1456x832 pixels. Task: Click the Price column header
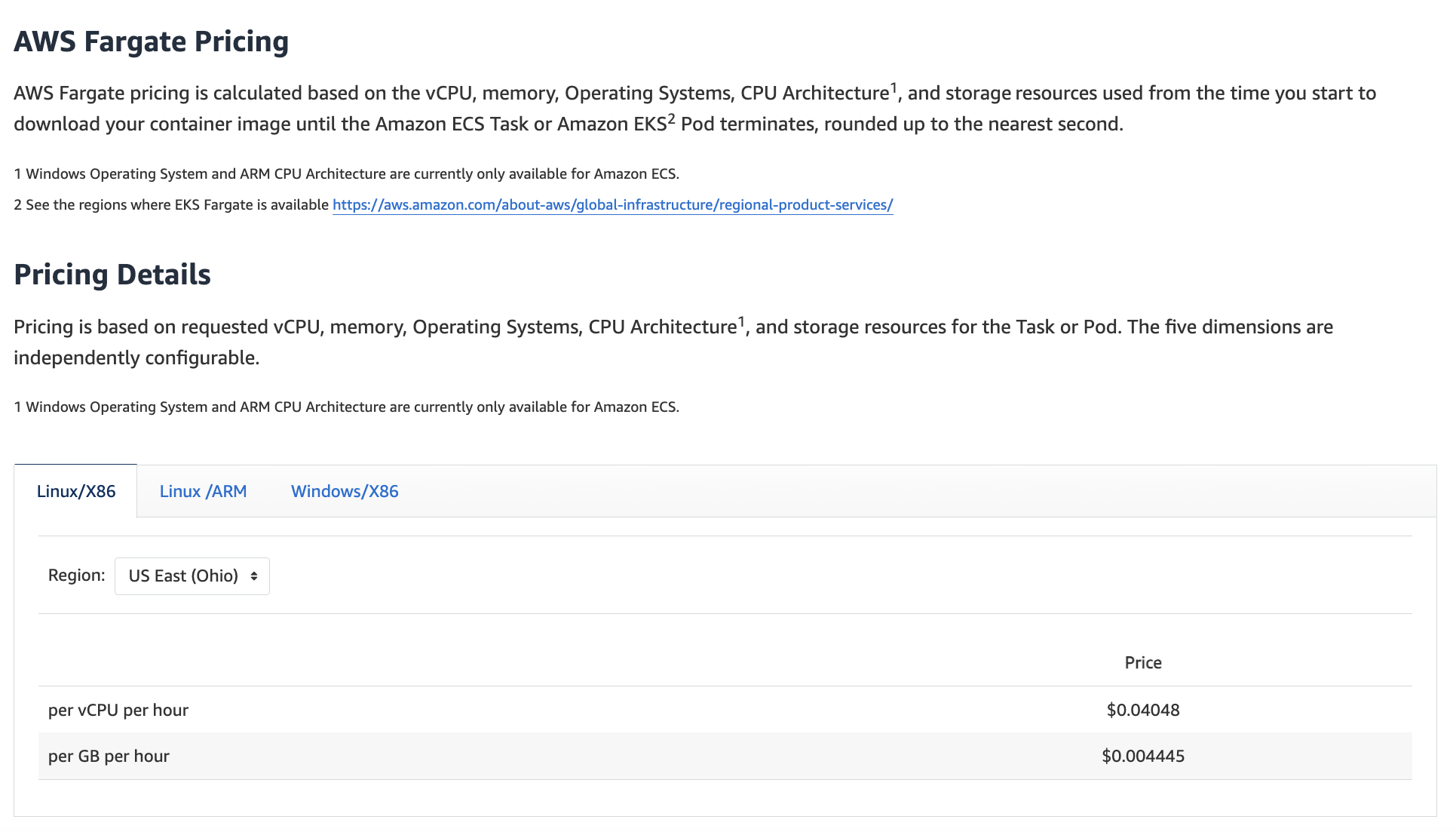(x=1143, y=662)
